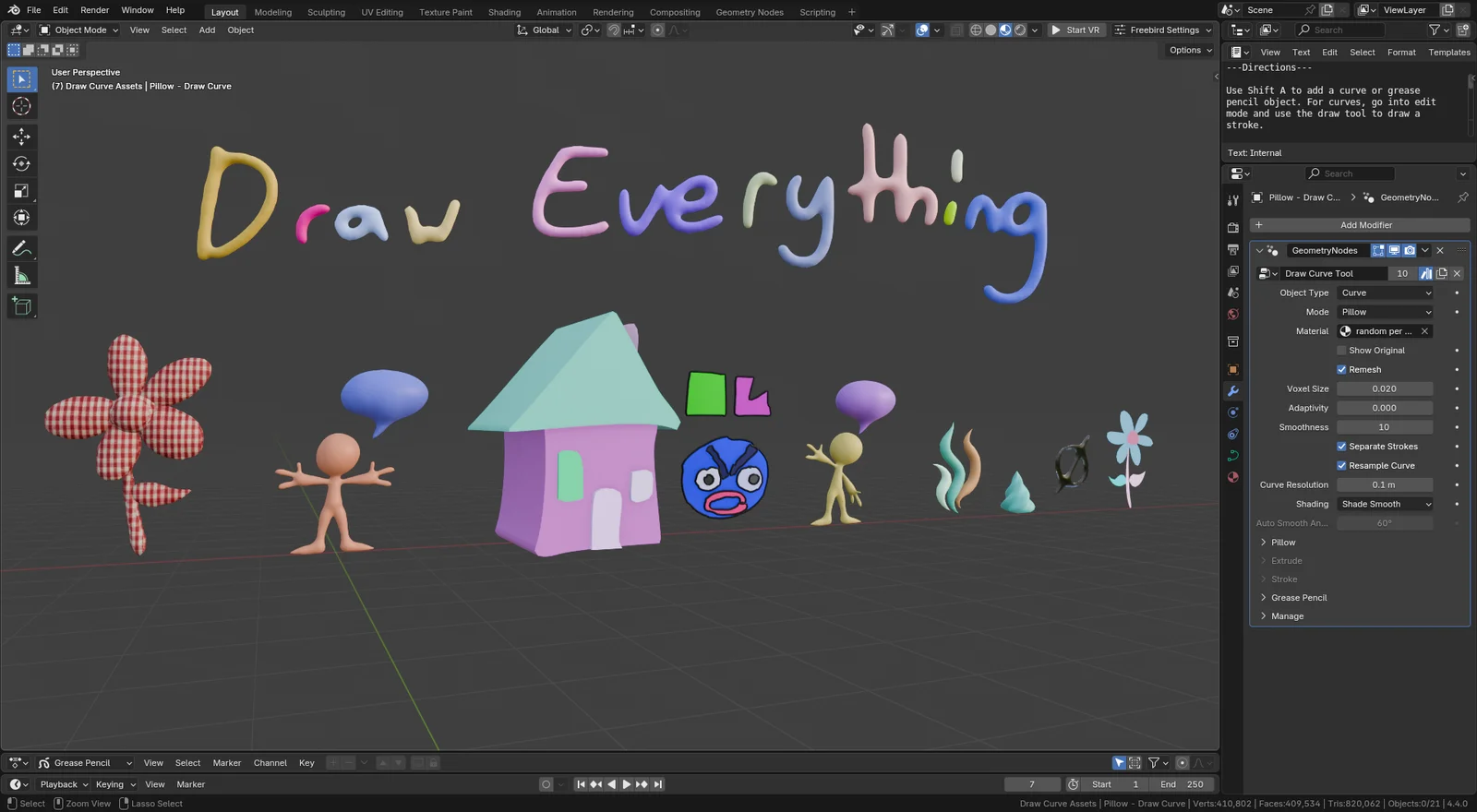
Task: Select the 3D Cursor tool
Action: point(21,107)
